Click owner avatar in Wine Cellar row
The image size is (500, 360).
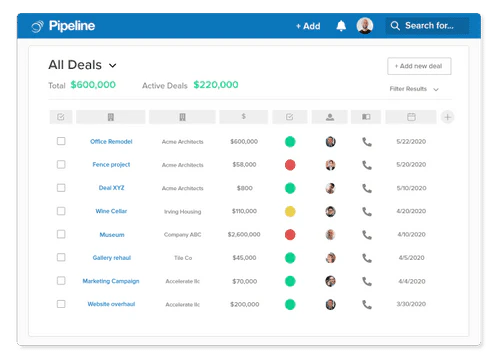[330, 211]
